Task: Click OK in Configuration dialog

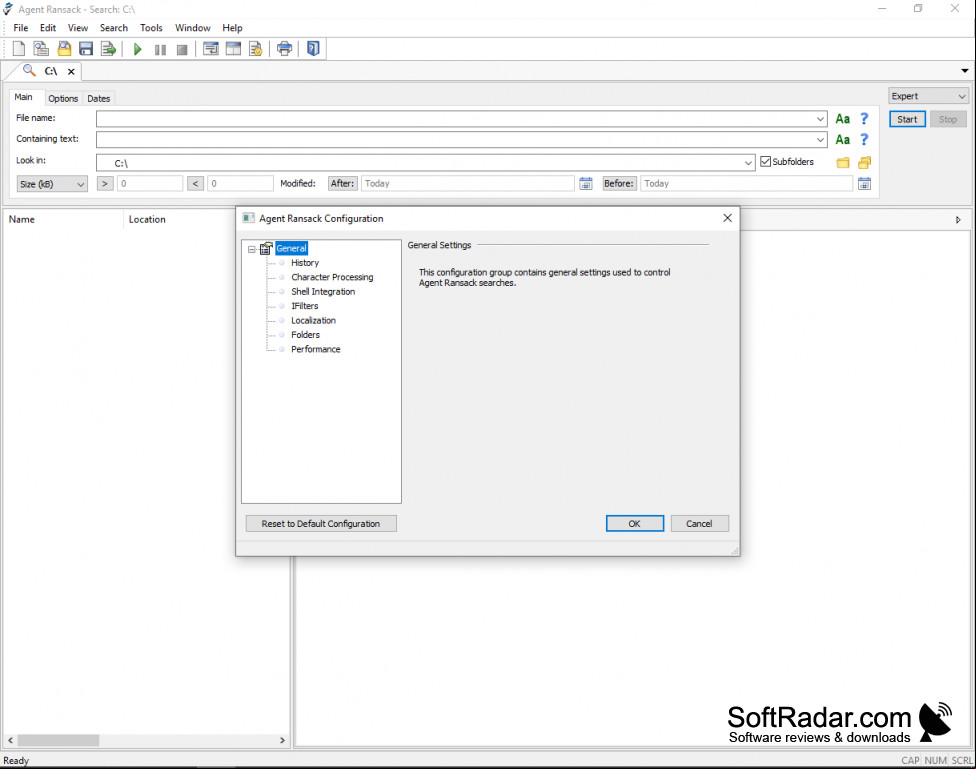Action: coord(634,524)
